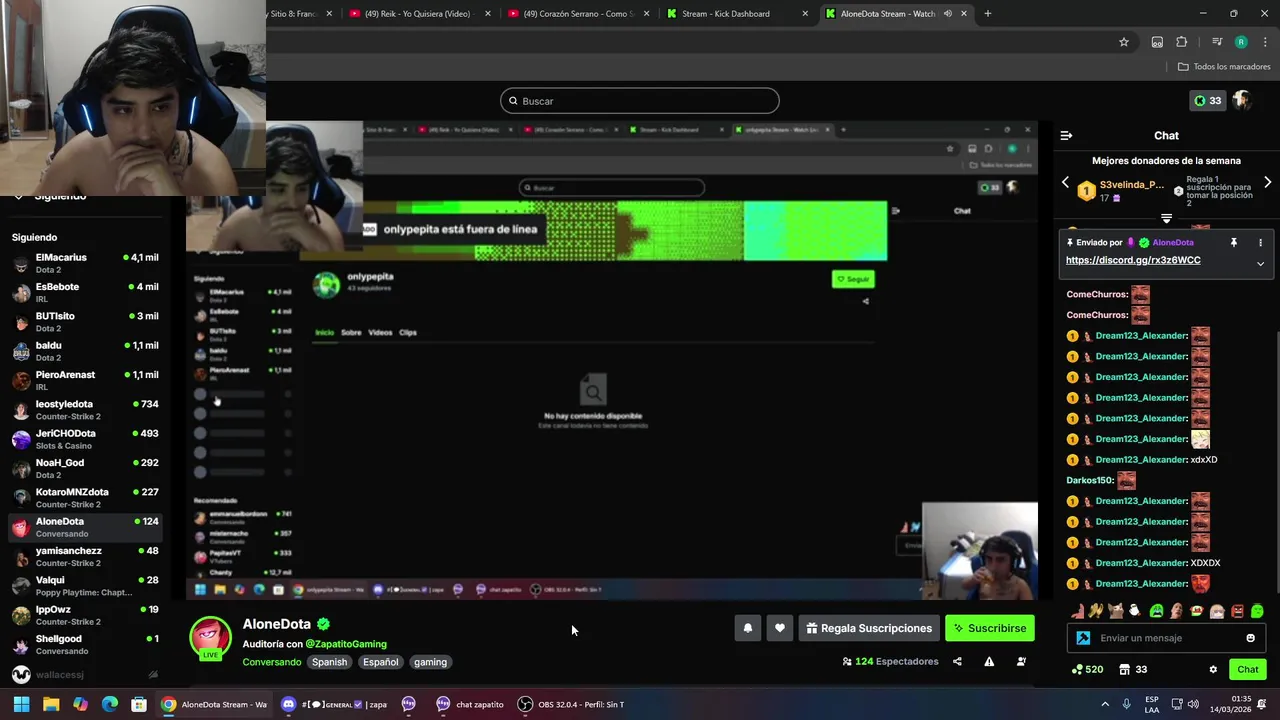The height and width of the screenshot is (720, 1280).
Task: Follow the channel with the heart icon
Action: pyautogui.click(x=780, y=628)
